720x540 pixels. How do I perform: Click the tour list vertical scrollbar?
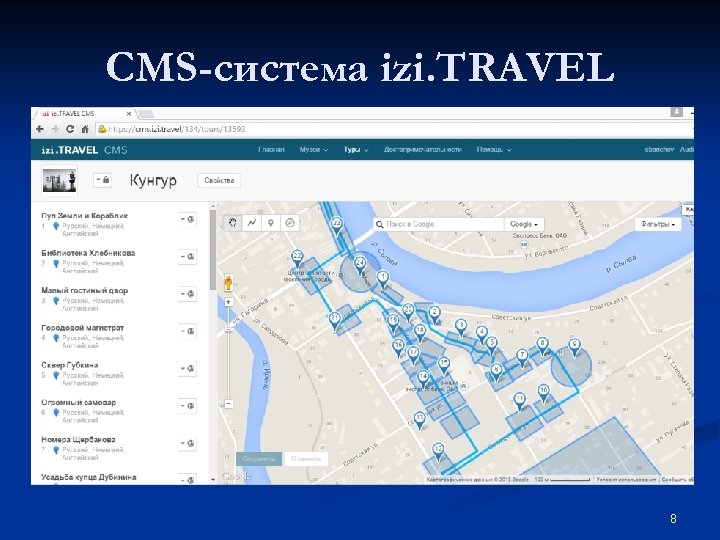click(x=213, y=250)
